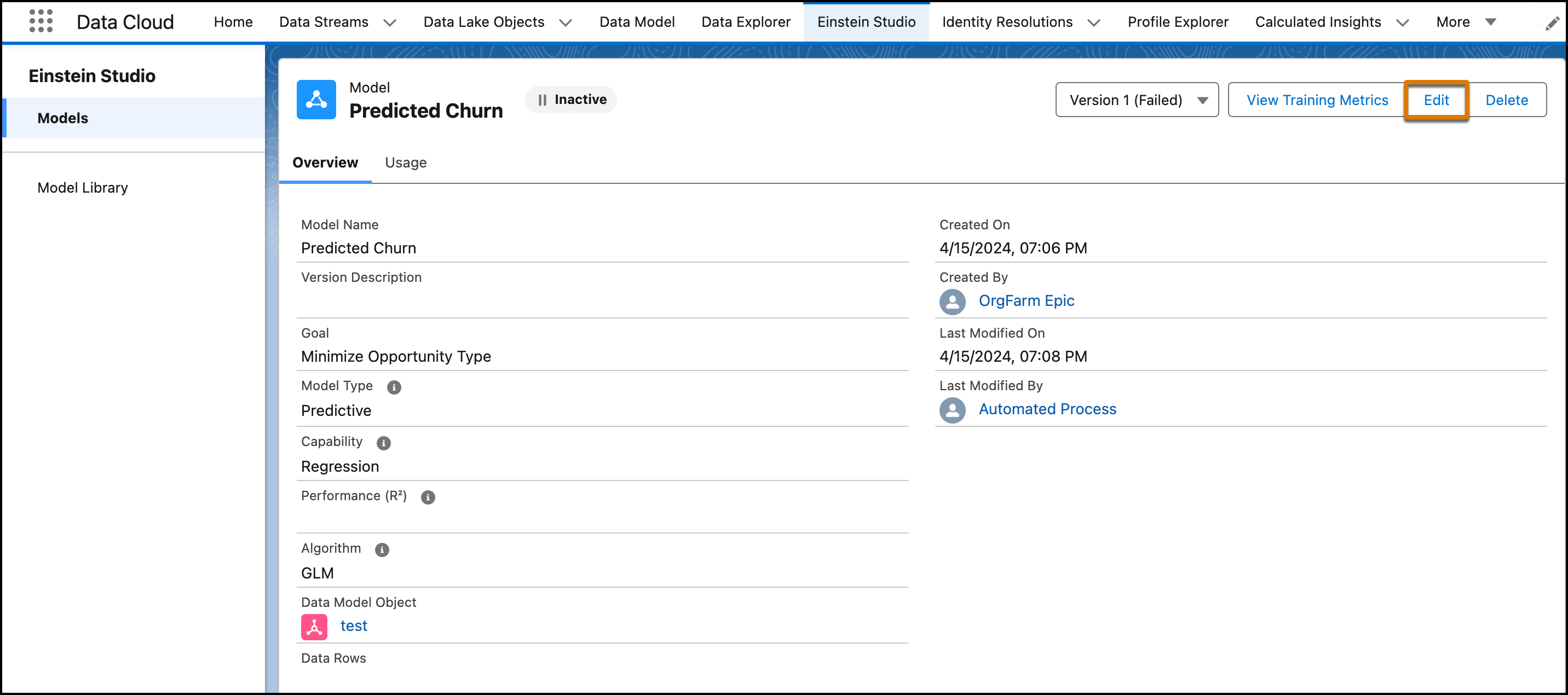Click the Predictive model type value
Screen dimensions: 1568x695
pyautogui.click(x=336, y=411)
